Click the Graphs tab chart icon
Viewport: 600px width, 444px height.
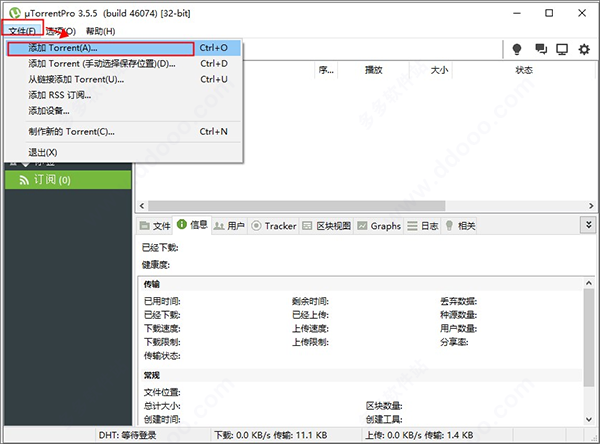pyautogui.click(x=362, y=226)
